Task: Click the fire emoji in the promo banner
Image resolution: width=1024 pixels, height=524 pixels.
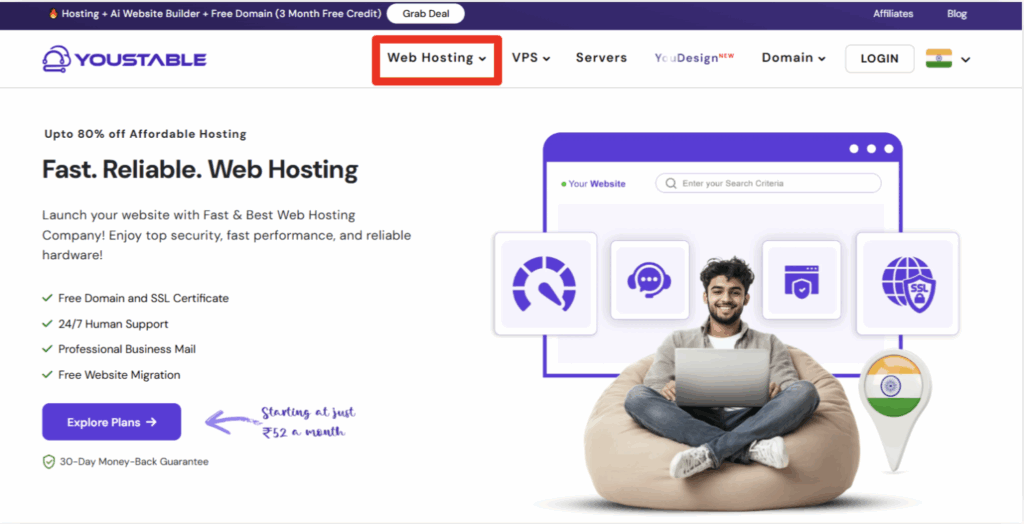Action: pyautogui.click(x=54, y=14)
